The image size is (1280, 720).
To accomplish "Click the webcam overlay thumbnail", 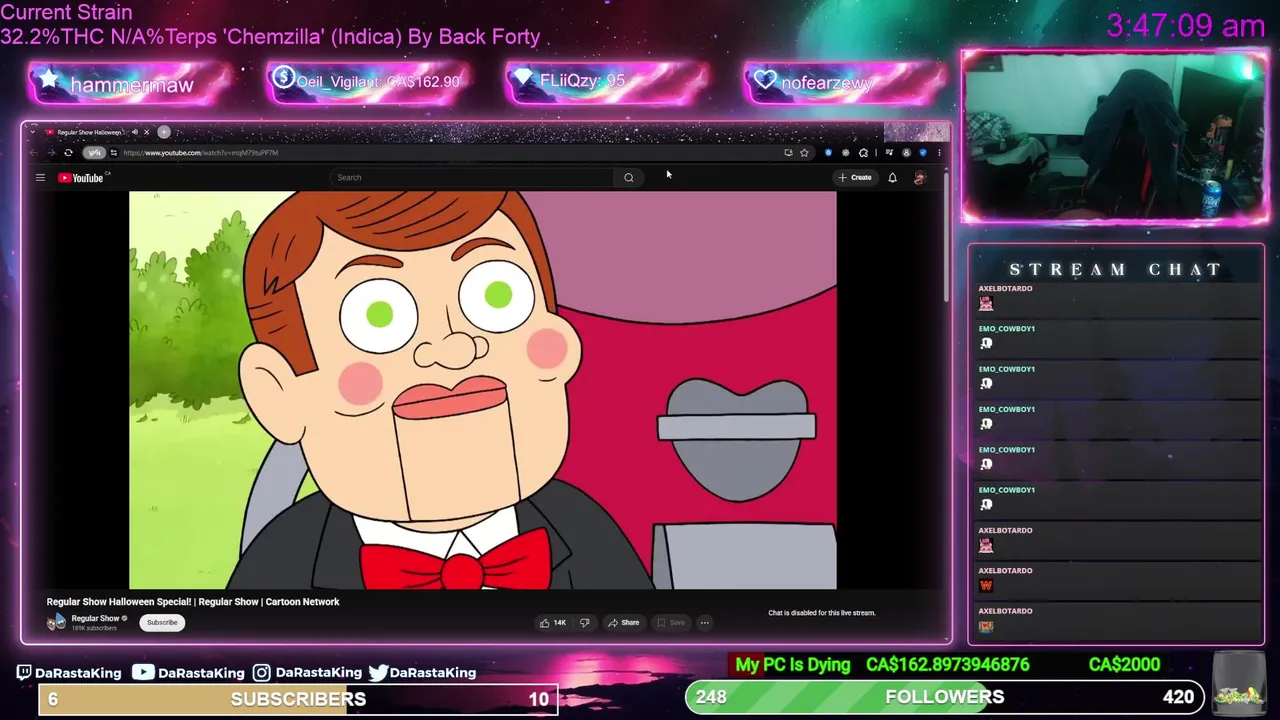I will click(1114, 136).
